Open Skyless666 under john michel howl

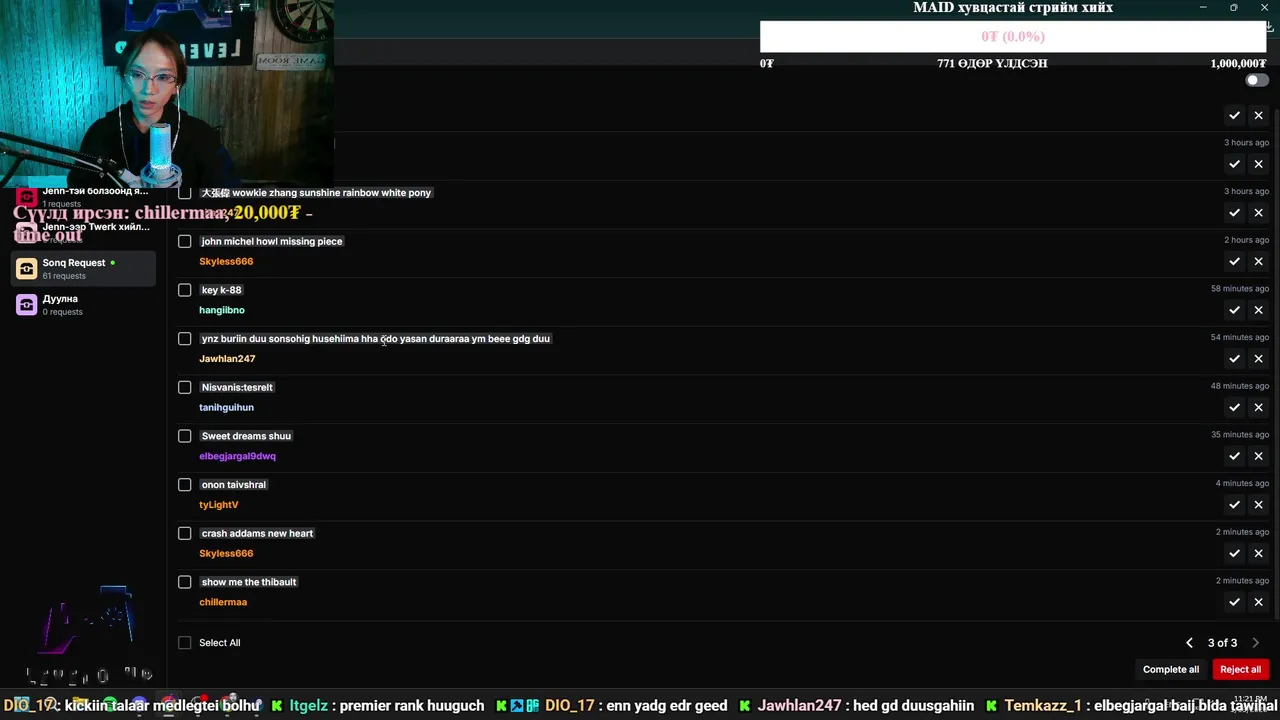pyautogui.click(x=226, y=262)
